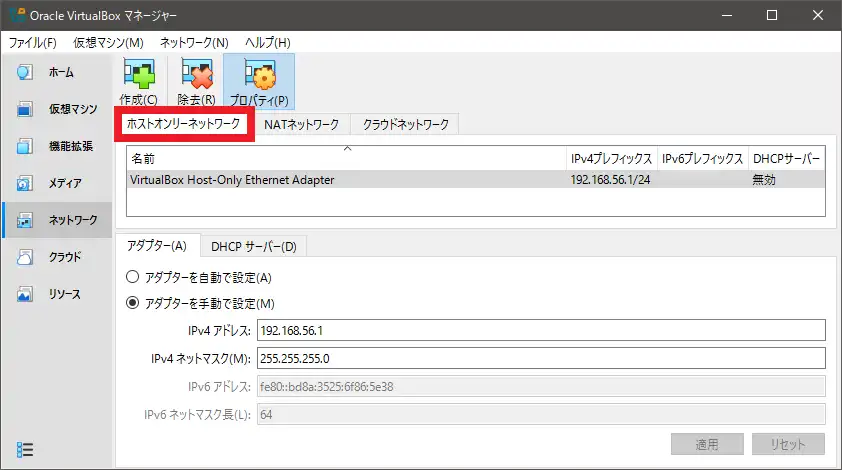The width and height of the screenshot is (842, 470).
Task: Switch to DHCP Server (DHCP サーバー) tab
Action: coord(253,247)
